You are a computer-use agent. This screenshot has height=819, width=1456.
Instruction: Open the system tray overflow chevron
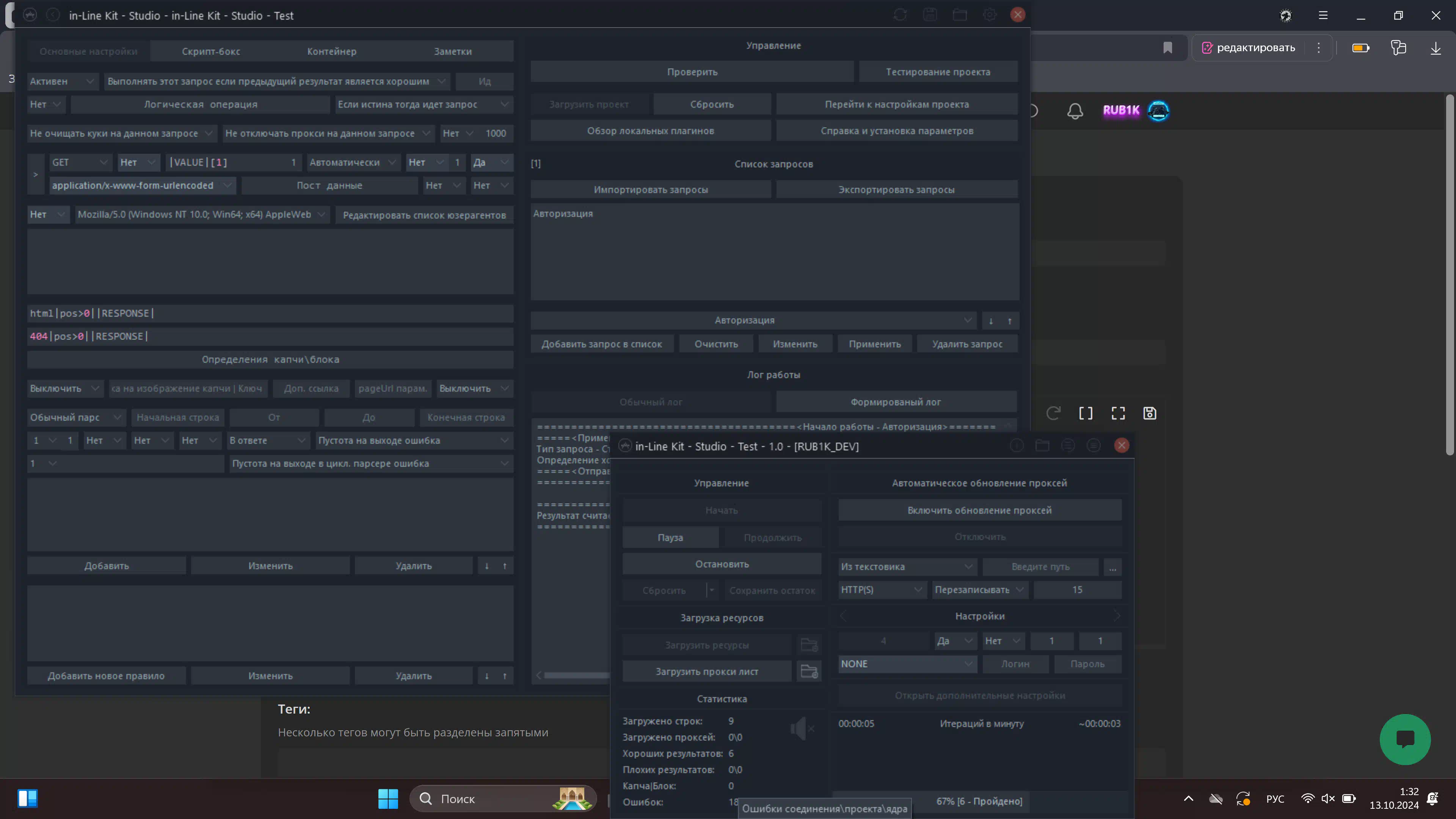tap(1189, 799)
